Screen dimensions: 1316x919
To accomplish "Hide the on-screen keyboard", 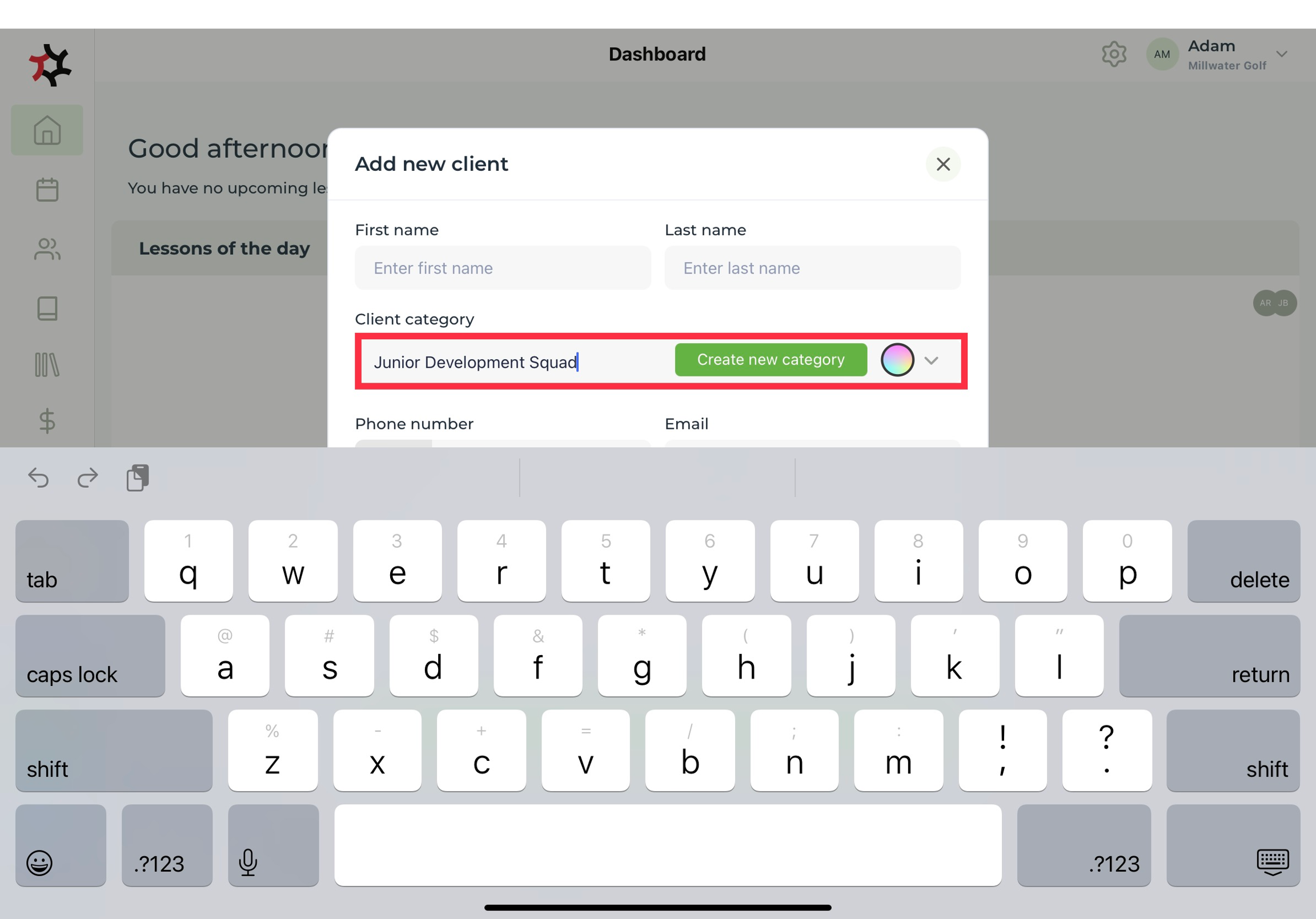I will click(1233, 846).
